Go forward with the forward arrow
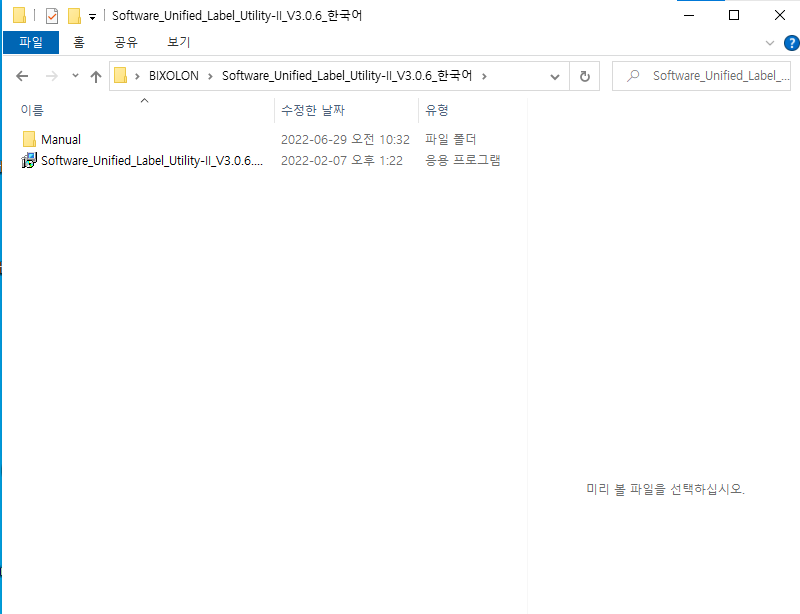The image size is (800, 614). pyautogui.click(x=52, y=76)
